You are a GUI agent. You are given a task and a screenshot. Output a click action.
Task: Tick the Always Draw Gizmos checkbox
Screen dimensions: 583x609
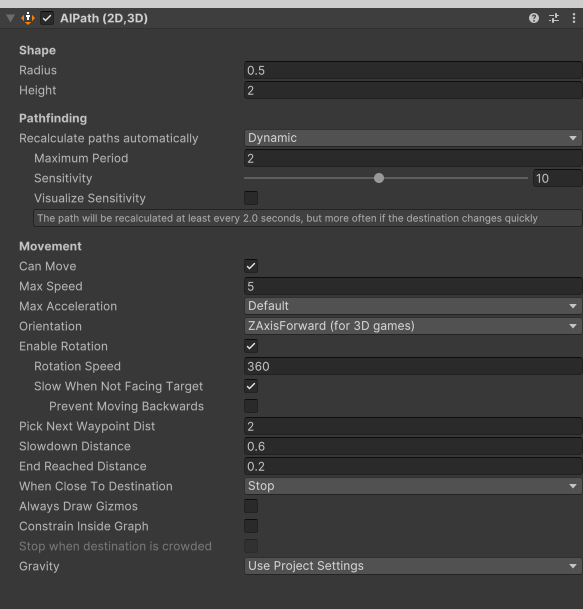click(251, 506)
